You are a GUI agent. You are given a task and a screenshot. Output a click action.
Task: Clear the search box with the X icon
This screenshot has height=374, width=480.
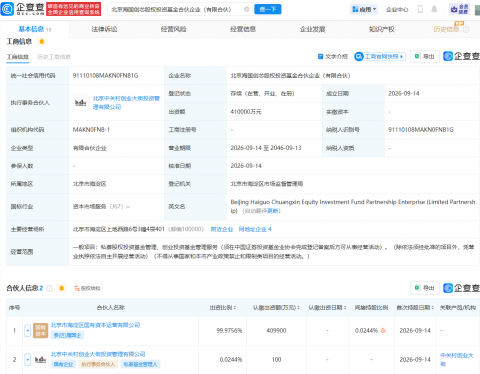[x=247, y=9]
